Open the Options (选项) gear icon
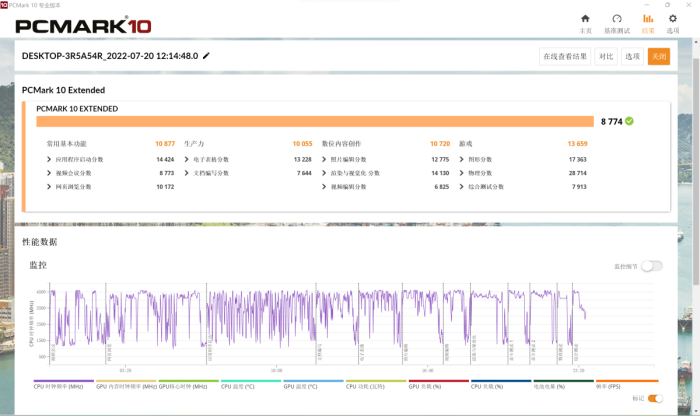Screen dimensions: 700x416 coord(673,19)
